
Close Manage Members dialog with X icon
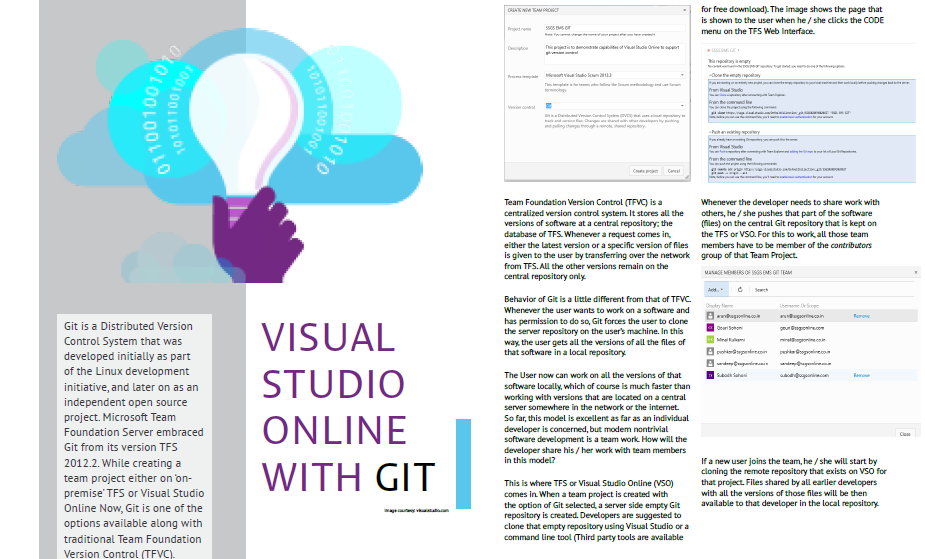[916, 272]
